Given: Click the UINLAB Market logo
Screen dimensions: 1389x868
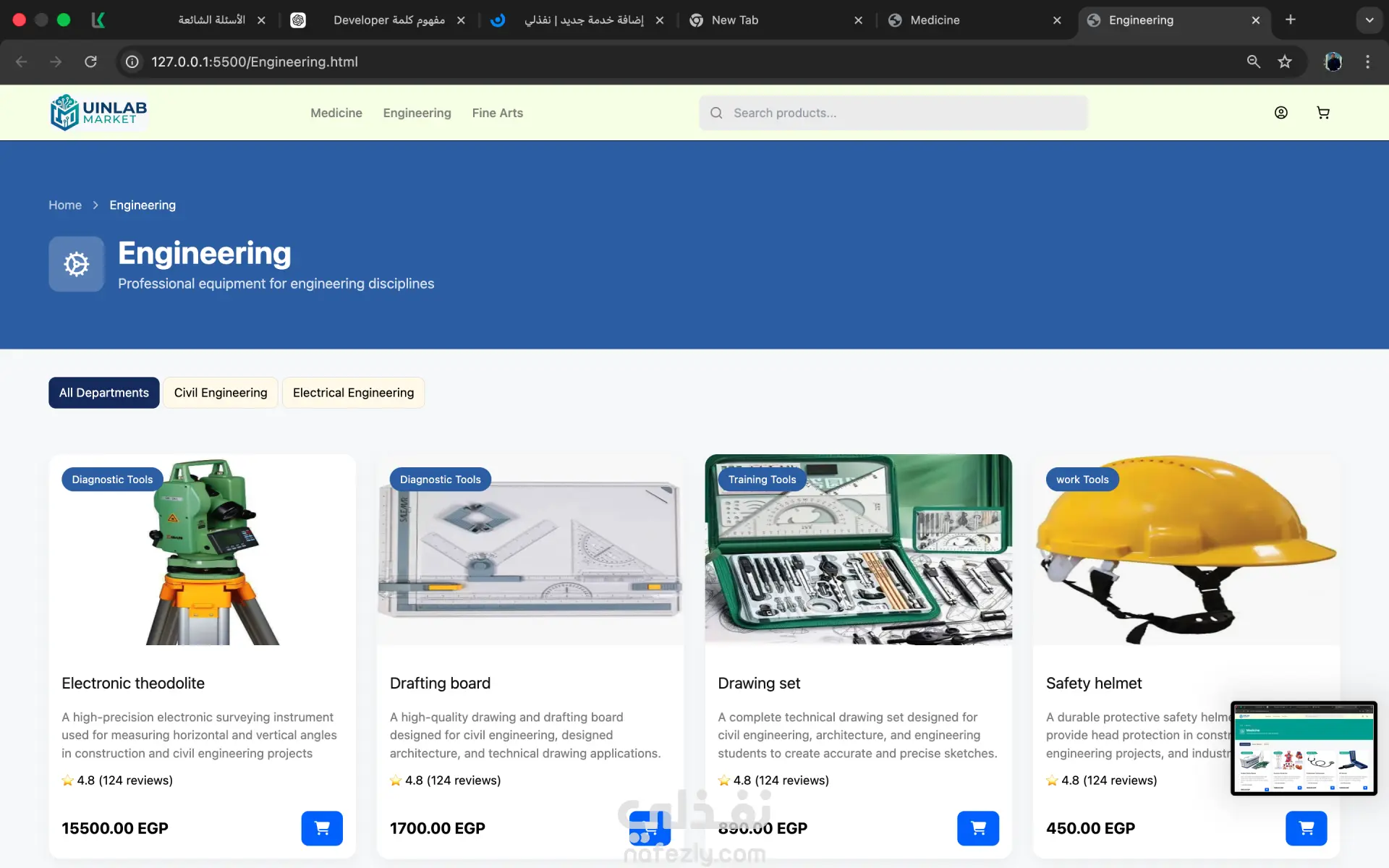Looking at the screenshot, I should tap(99, 113).
